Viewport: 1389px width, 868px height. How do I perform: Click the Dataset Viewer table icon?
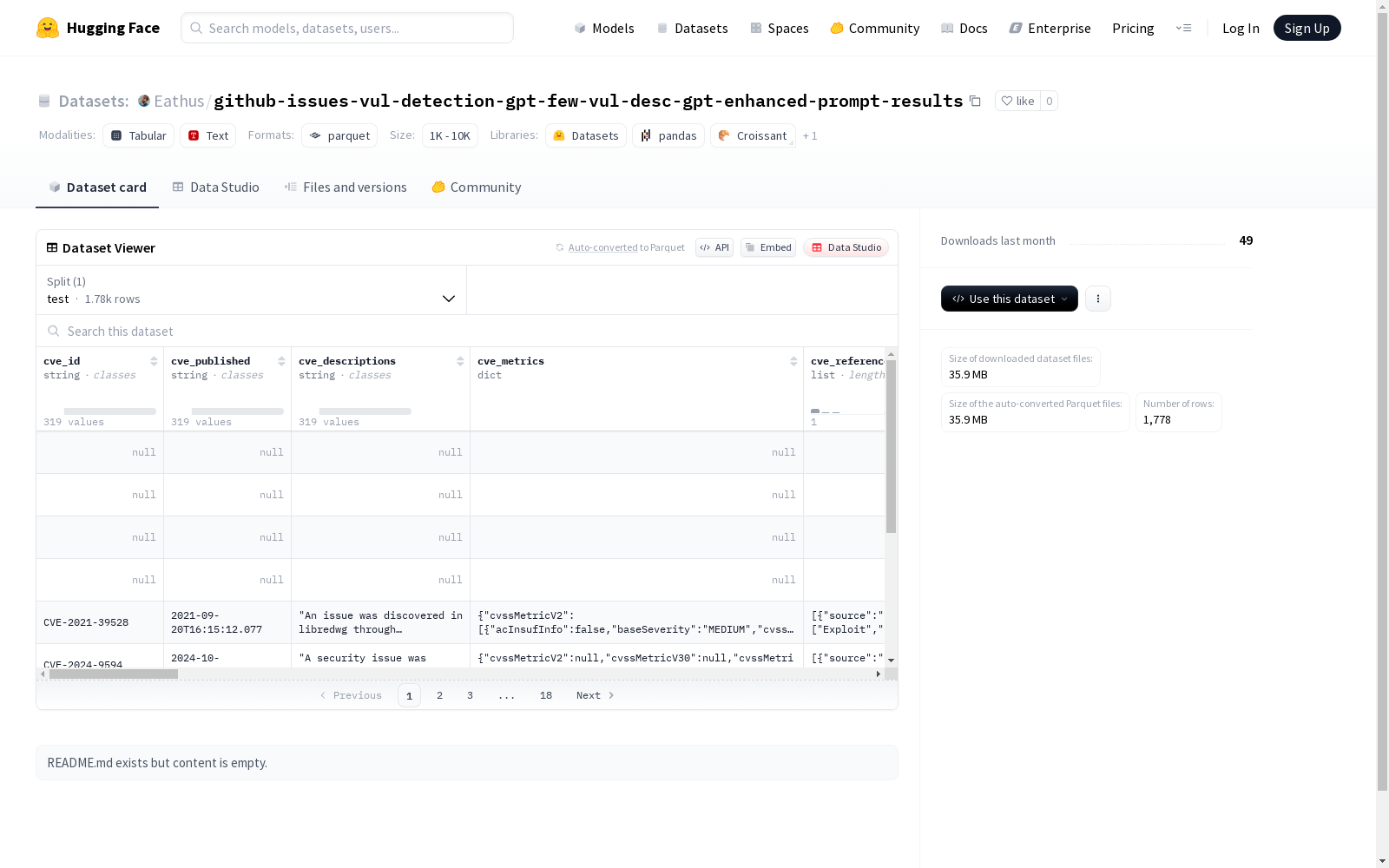pos(52,247)
